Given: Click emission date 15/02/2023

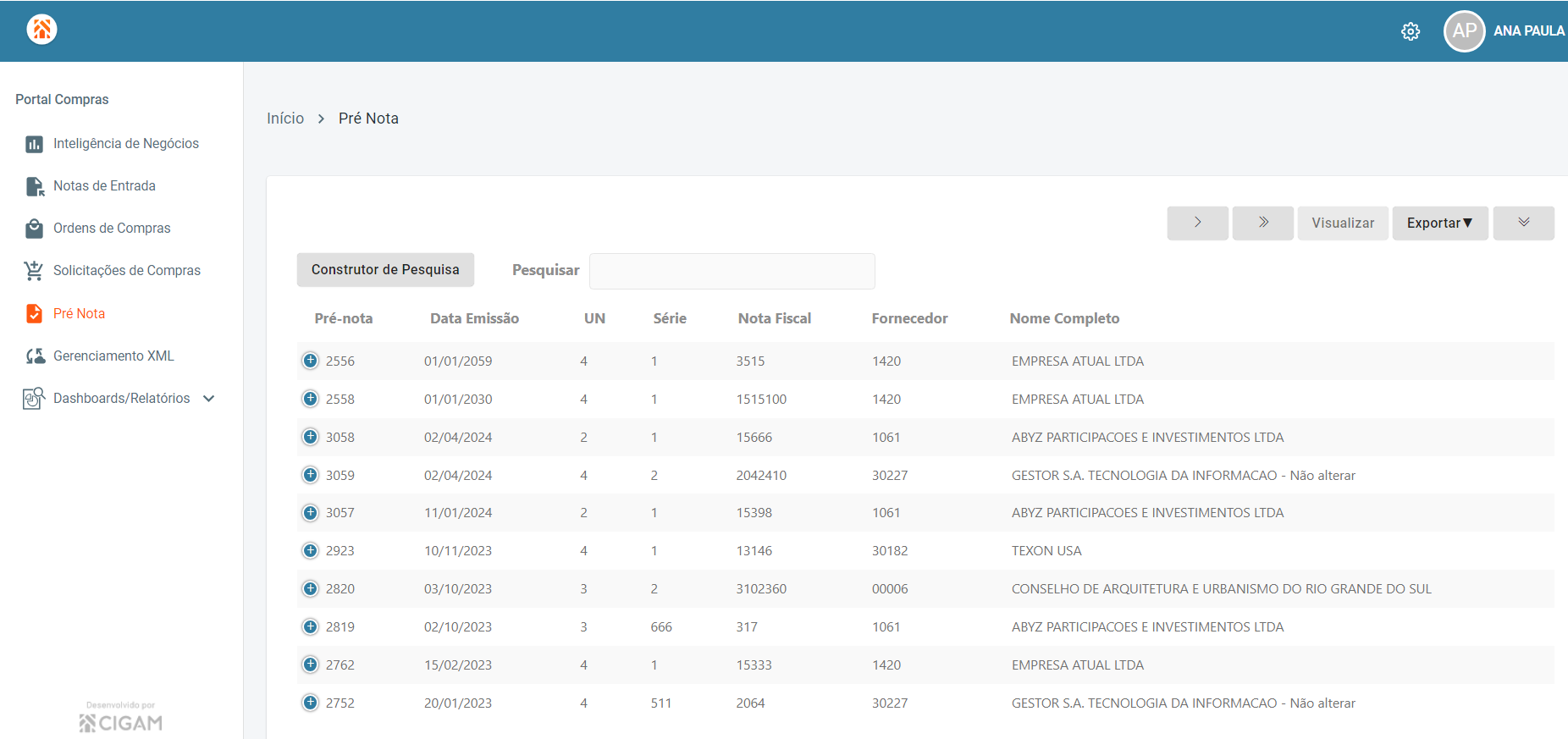Looking at the screenshot, I should 458,665.
